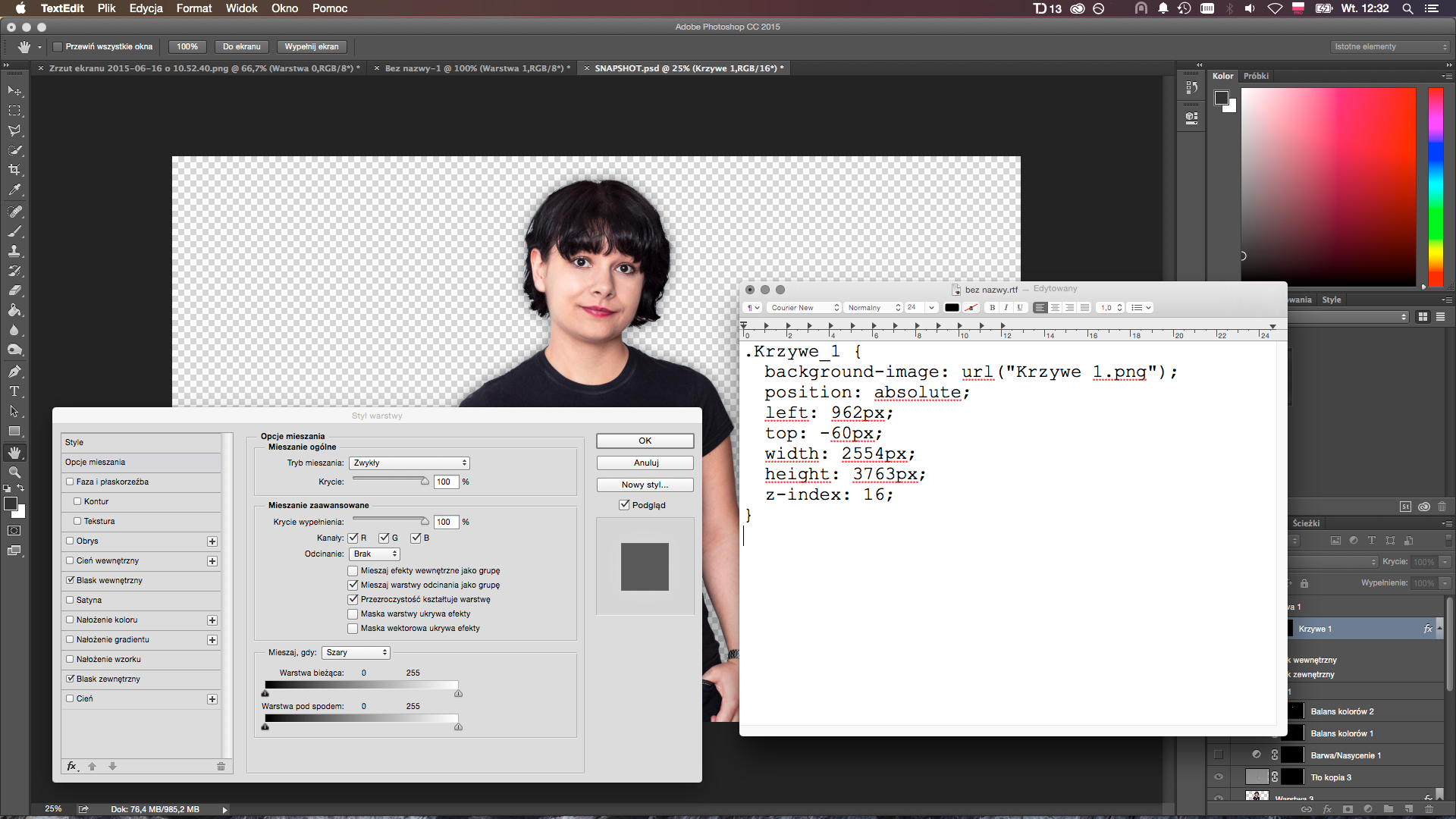
Task: Switch to Bez nazwy-1 document tab
Action: pos(477,68)
